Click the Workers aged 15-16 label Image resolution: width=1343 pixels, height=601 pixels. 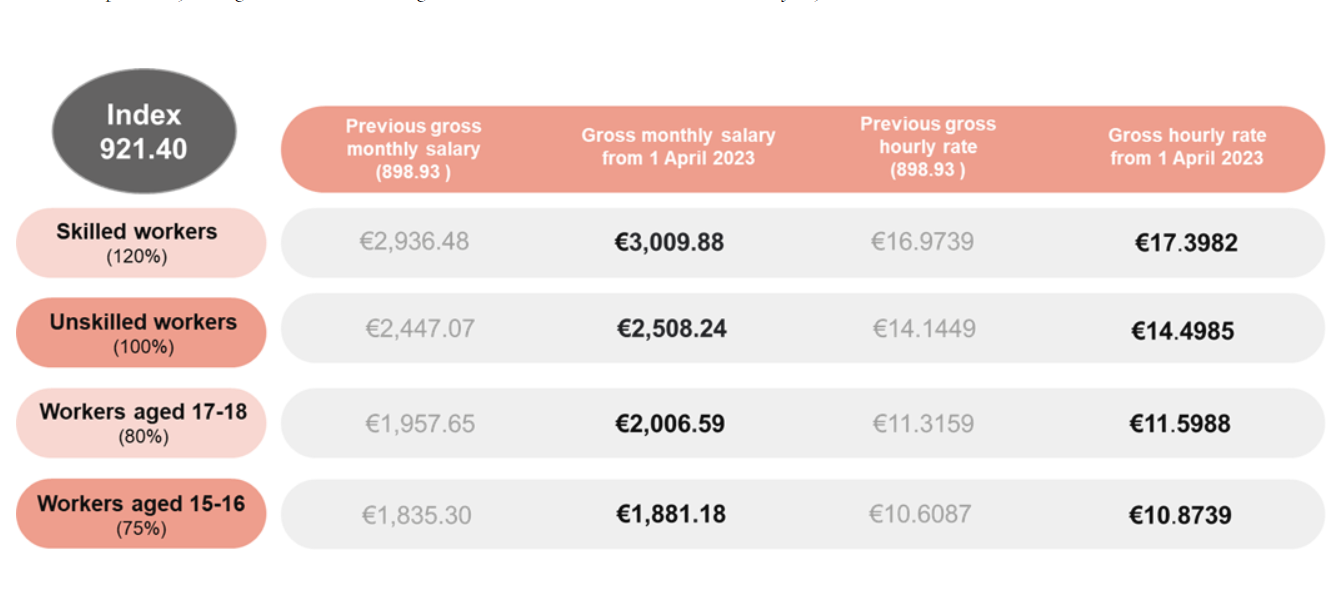click(141, 513)
